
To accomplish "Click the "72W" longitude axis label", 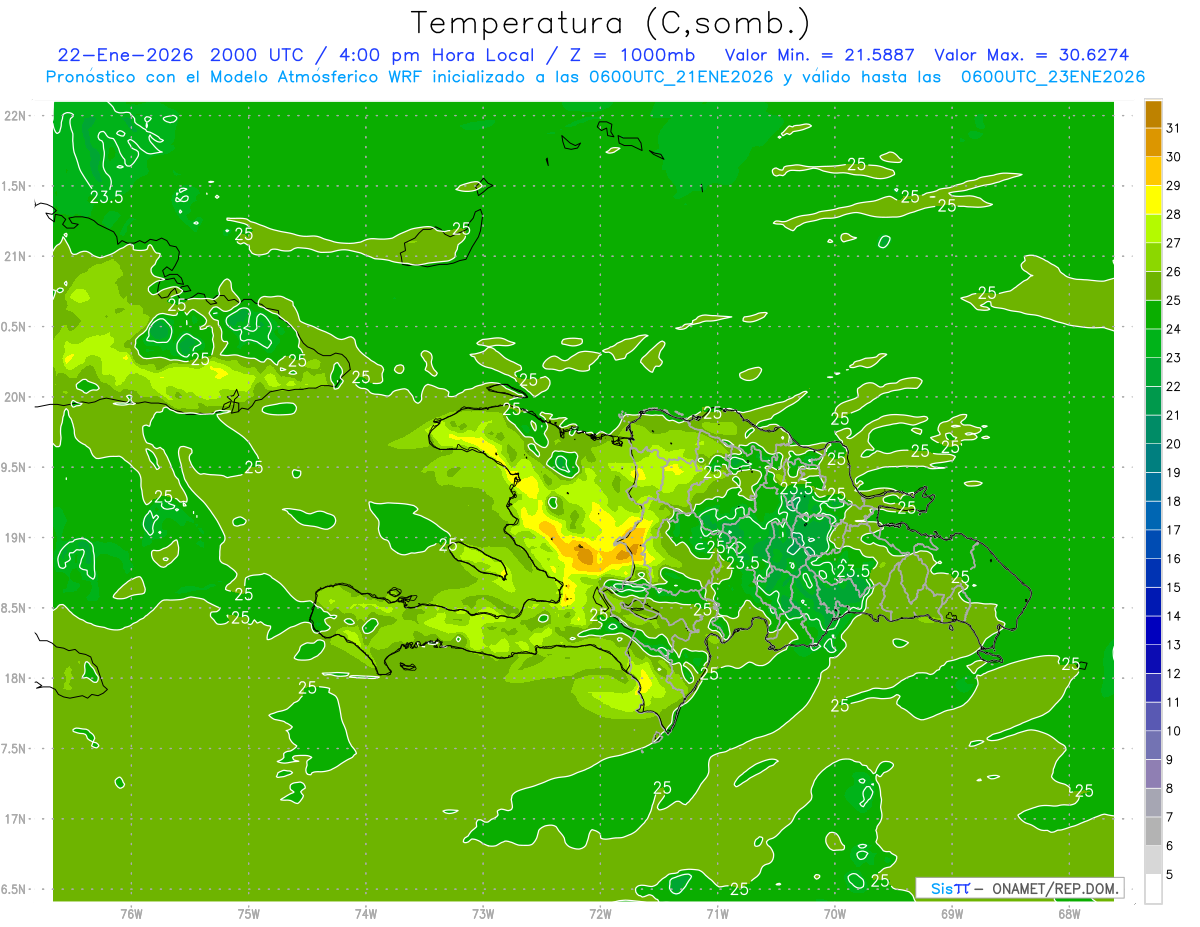I will pyautogui.click(x=600, y=914).
